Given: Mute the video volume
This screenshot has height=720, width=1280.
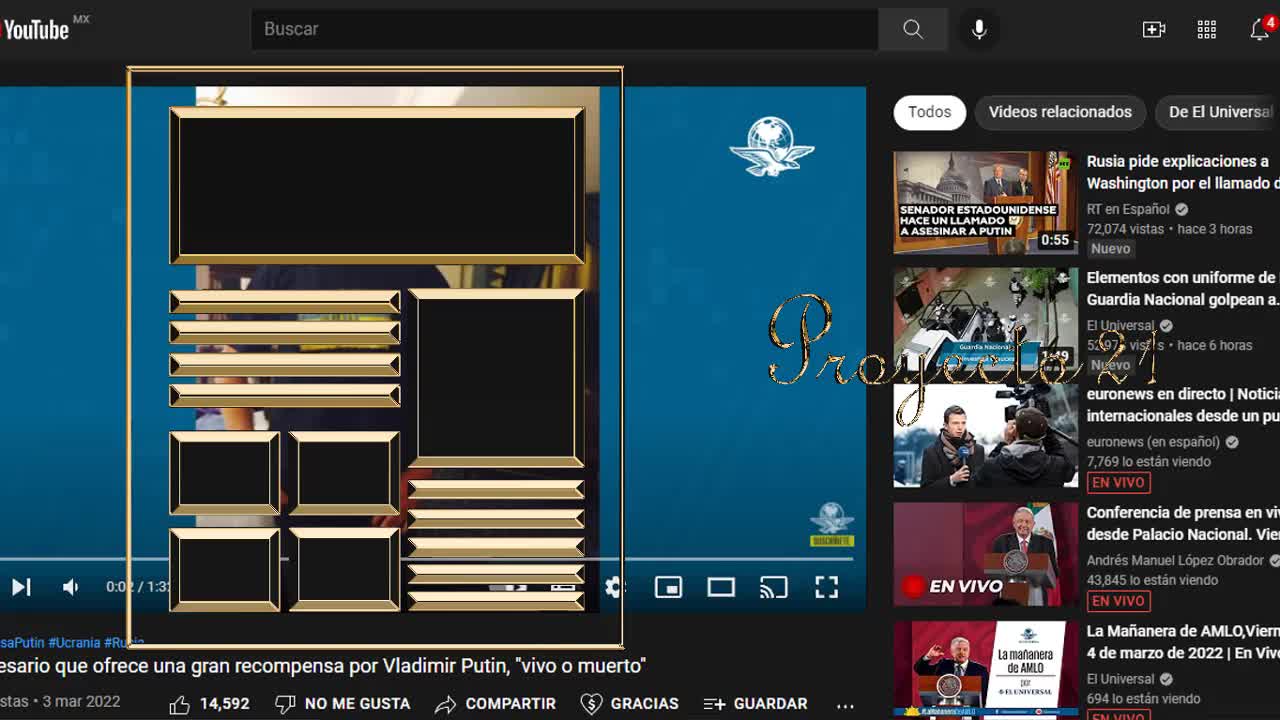Looking at the screenshot, I should point(70,587).
